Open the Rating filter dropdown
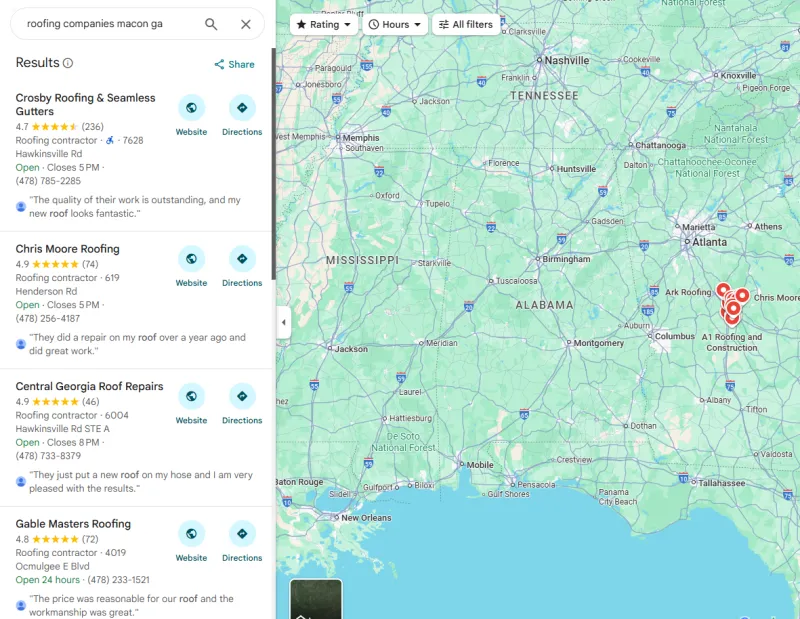 pos(324,24)
